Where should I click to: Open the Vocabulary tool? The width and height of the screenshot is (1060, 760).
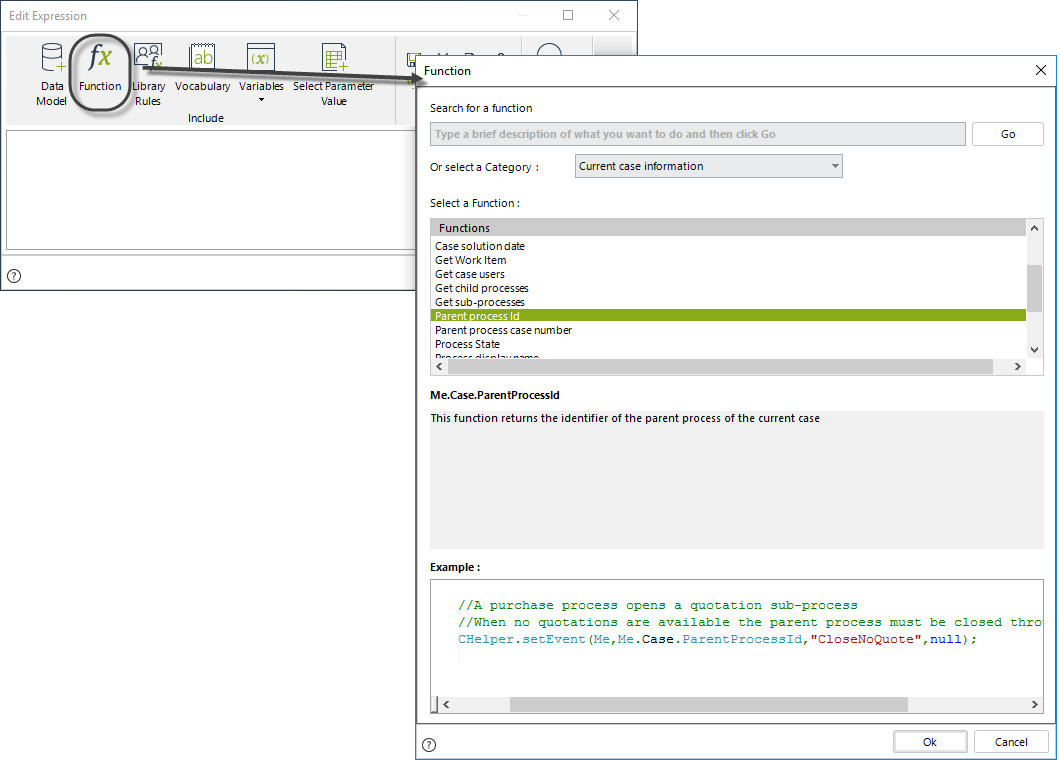[202, 68]
